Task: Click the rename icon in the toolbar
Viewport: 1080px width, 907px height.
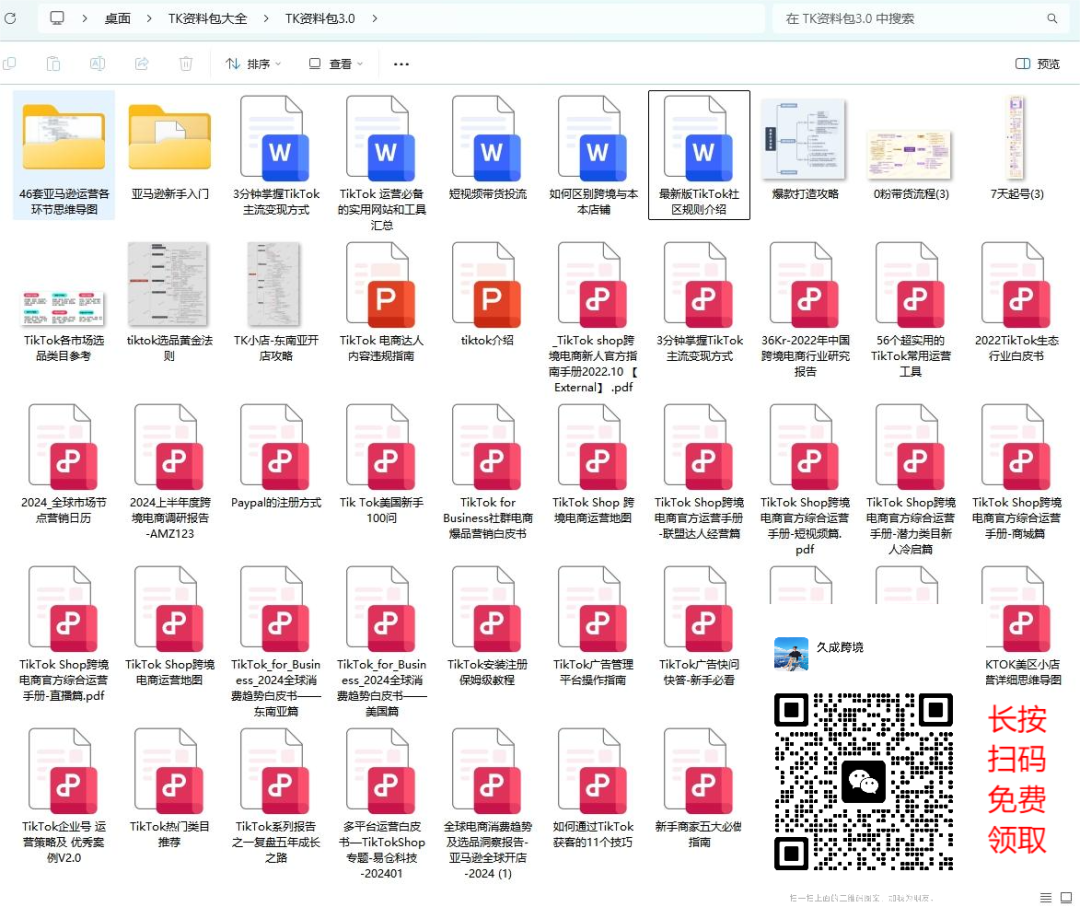Action: click(97, 64)
